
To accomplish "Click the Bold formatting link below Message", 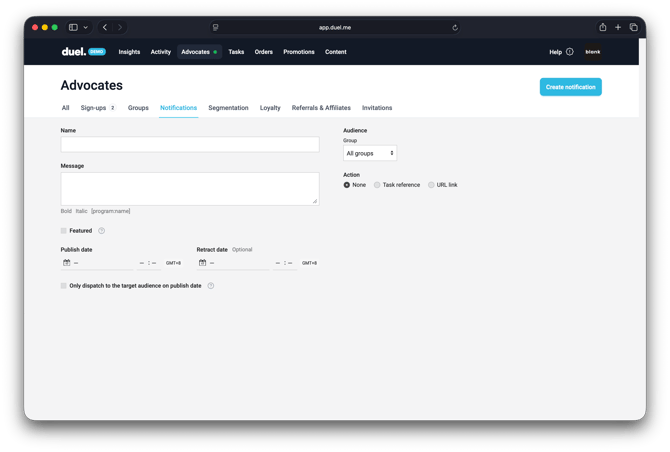I will click(x=66, y=211).
